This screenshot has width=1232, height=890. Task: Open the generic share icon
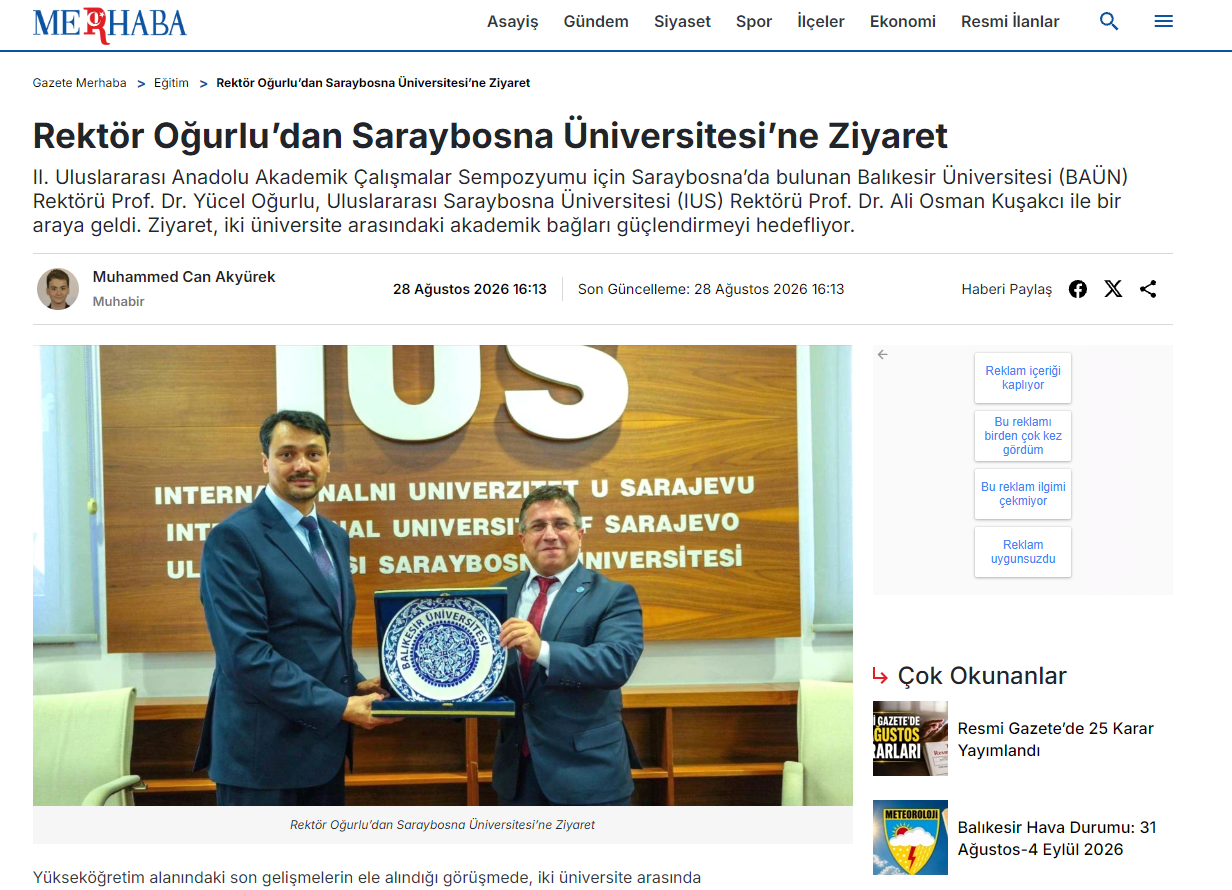(x=1148, y=289)
